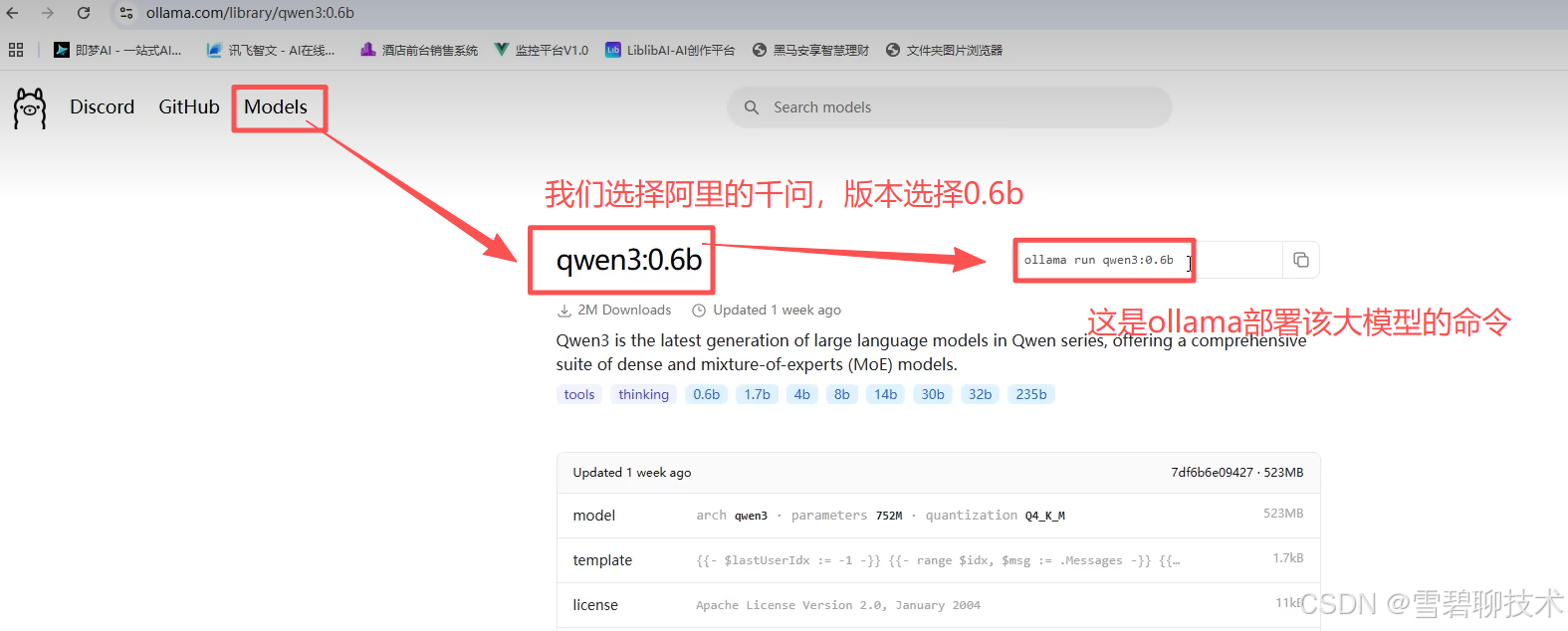Click the Q4_K_M quantization value
This screenshot has width=1568, height=631.
(x=1044, y=516)
